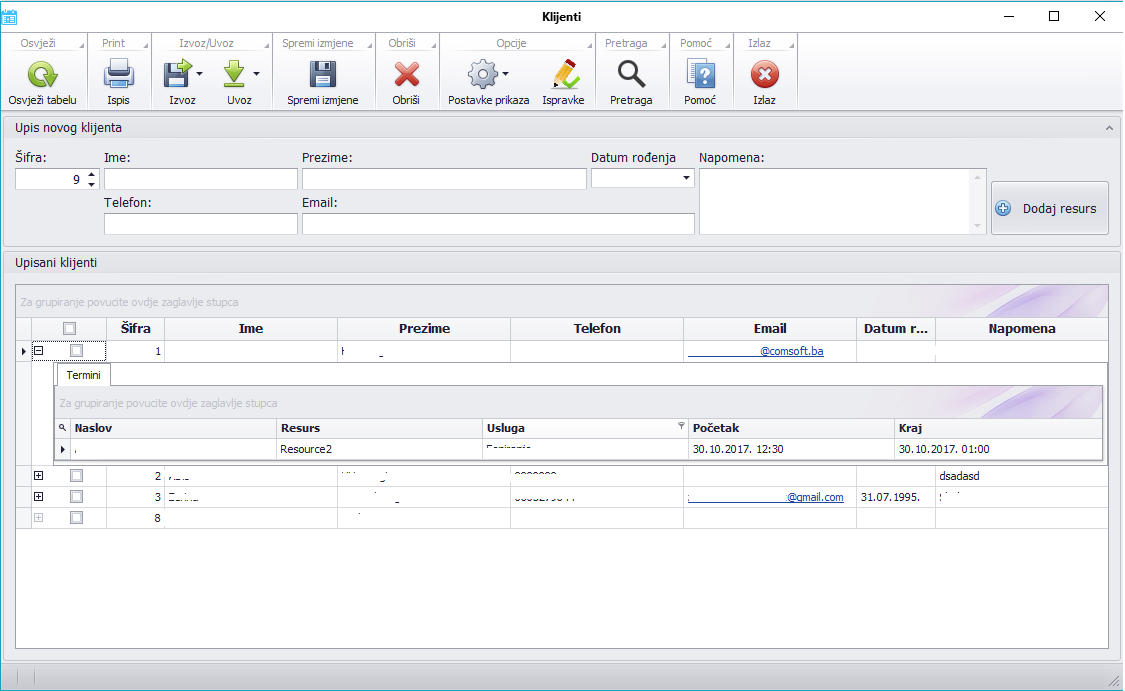Check the checkbox for client row 8
1125x691 pixels.
76,517
